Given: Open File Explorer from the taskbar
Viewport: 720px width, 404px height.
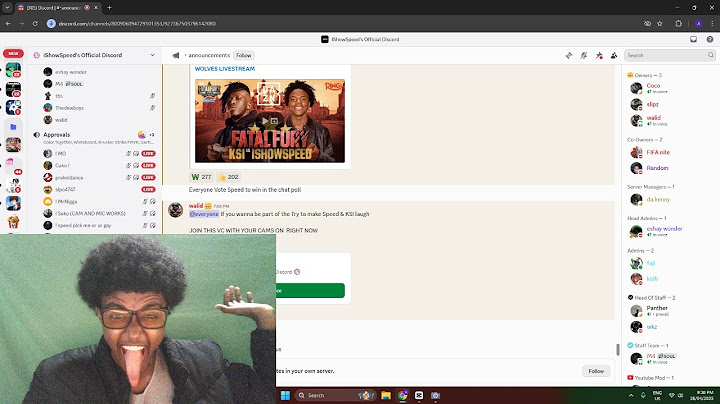Looking at the screenshot, I should [386, 395].
